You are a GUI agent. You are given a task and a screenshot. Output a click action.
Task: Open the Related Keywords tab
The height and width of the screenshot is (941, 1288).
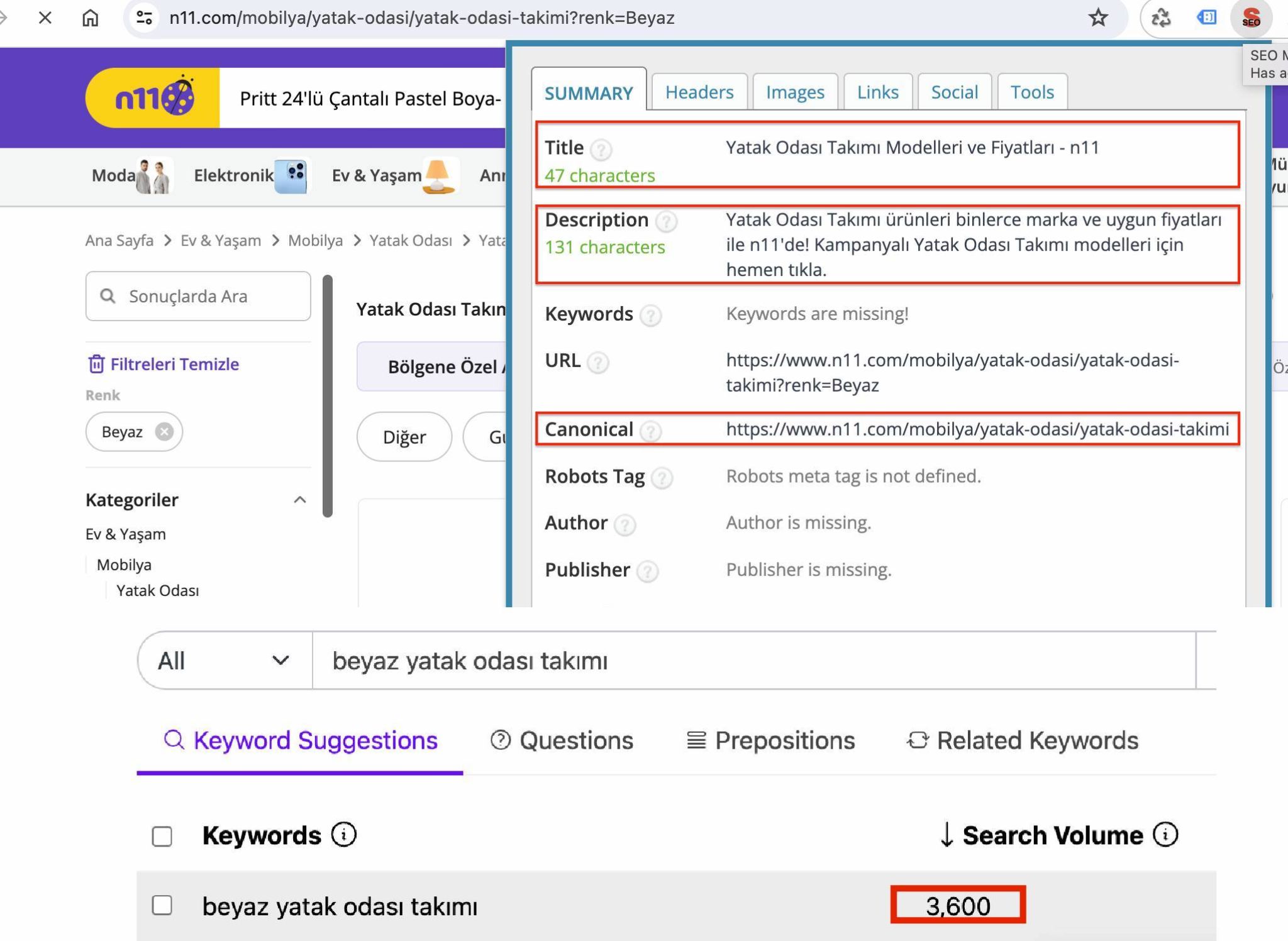(1023, 740)
